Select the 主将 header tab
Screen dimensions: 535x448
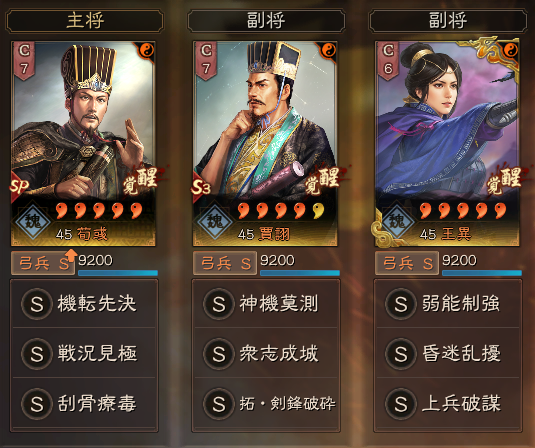pos(85,21)
